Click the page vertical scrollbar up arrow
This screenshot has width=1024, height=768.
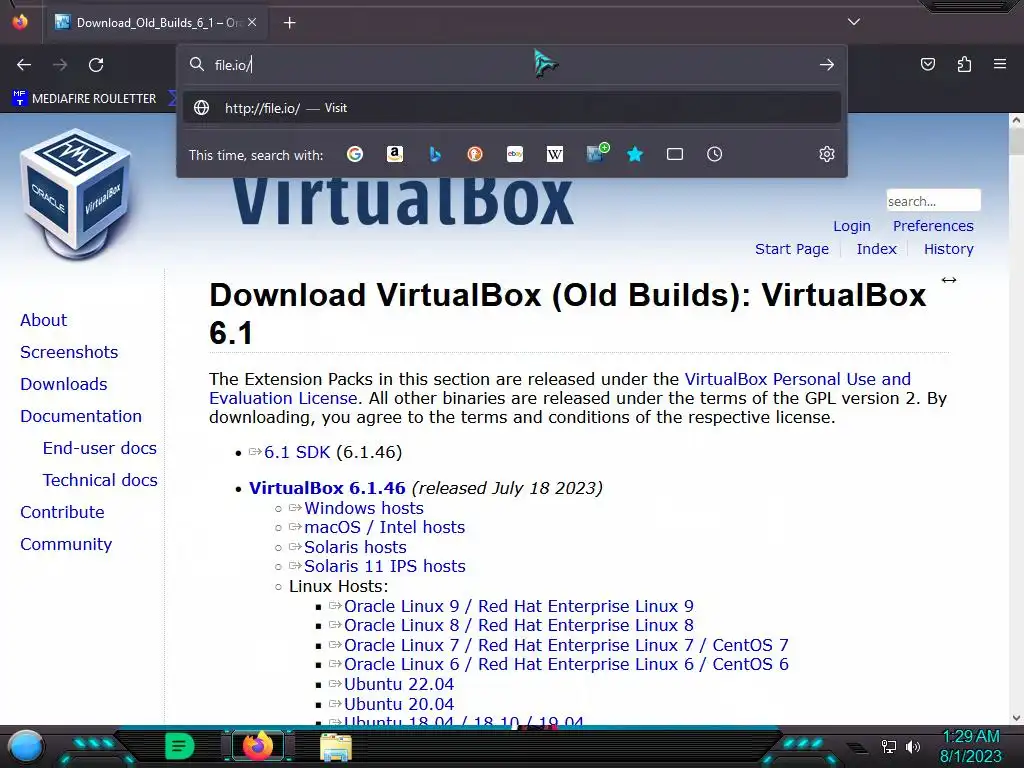click(x=1016, y=120)
